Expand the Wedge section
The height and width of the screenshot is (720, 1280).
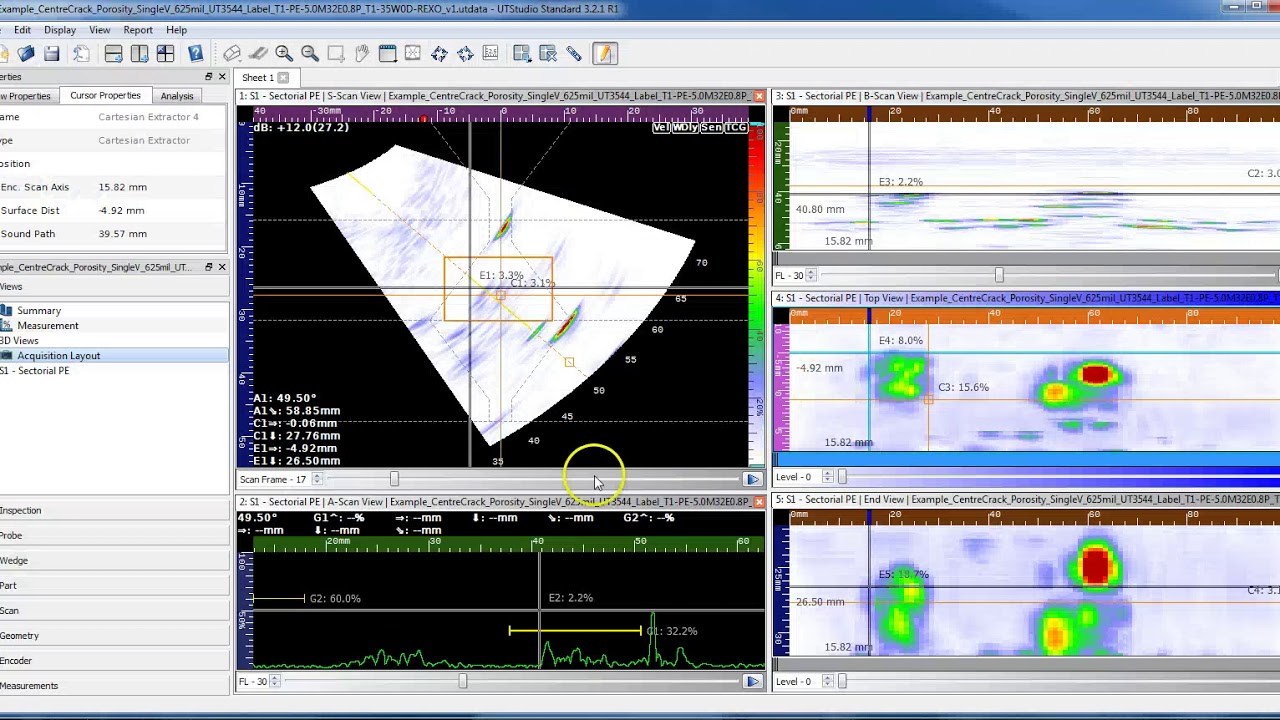tap(114, 560)
